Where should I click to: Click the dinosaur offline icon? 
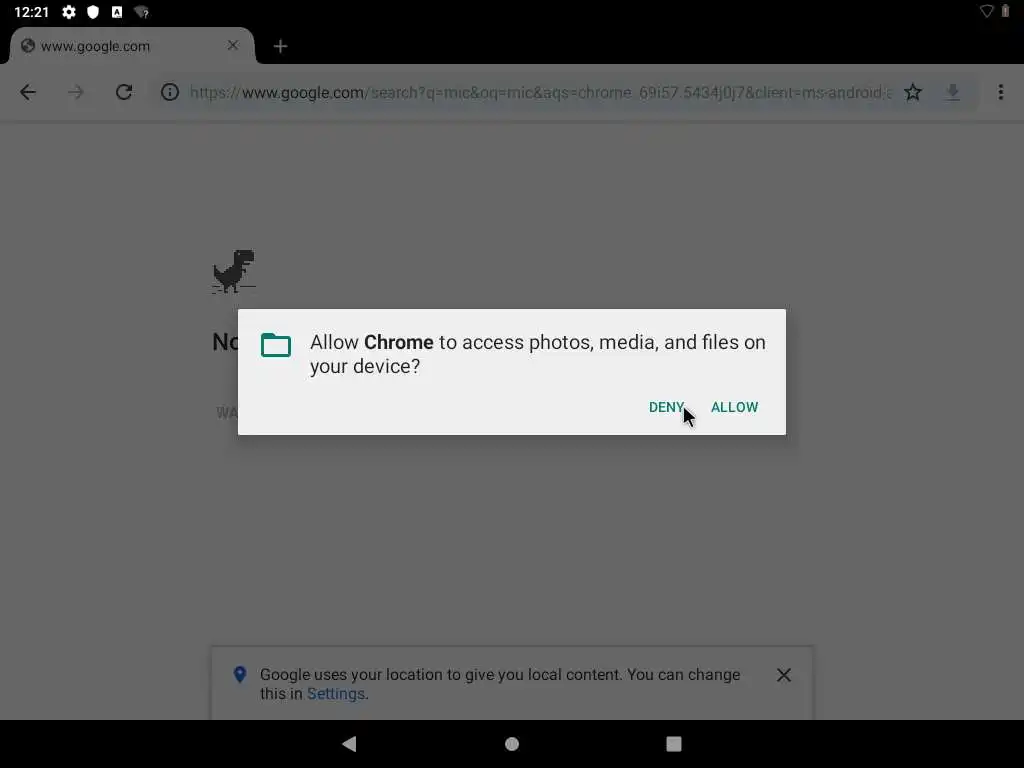click(234, 271)
